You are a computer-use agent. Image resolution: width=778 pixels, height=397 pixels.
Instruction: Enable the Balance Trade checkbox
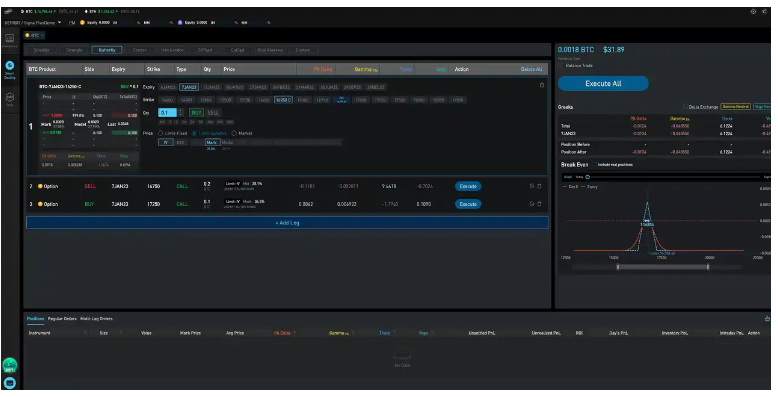coord(561,66)
